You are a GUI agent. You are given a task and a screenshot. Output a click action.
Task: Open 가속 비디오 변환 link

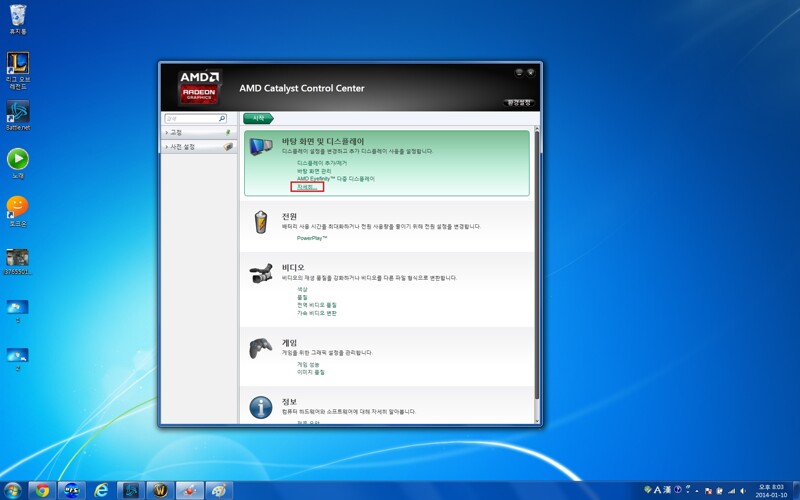pos(317,313)
